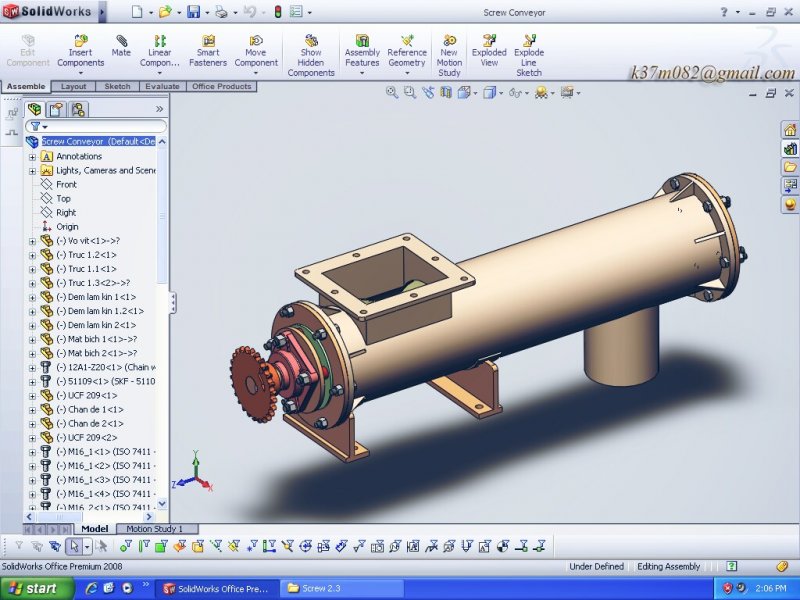
Task: Open the Screw 2.3 folder from taskbar
Action: (x=340, y=589)
